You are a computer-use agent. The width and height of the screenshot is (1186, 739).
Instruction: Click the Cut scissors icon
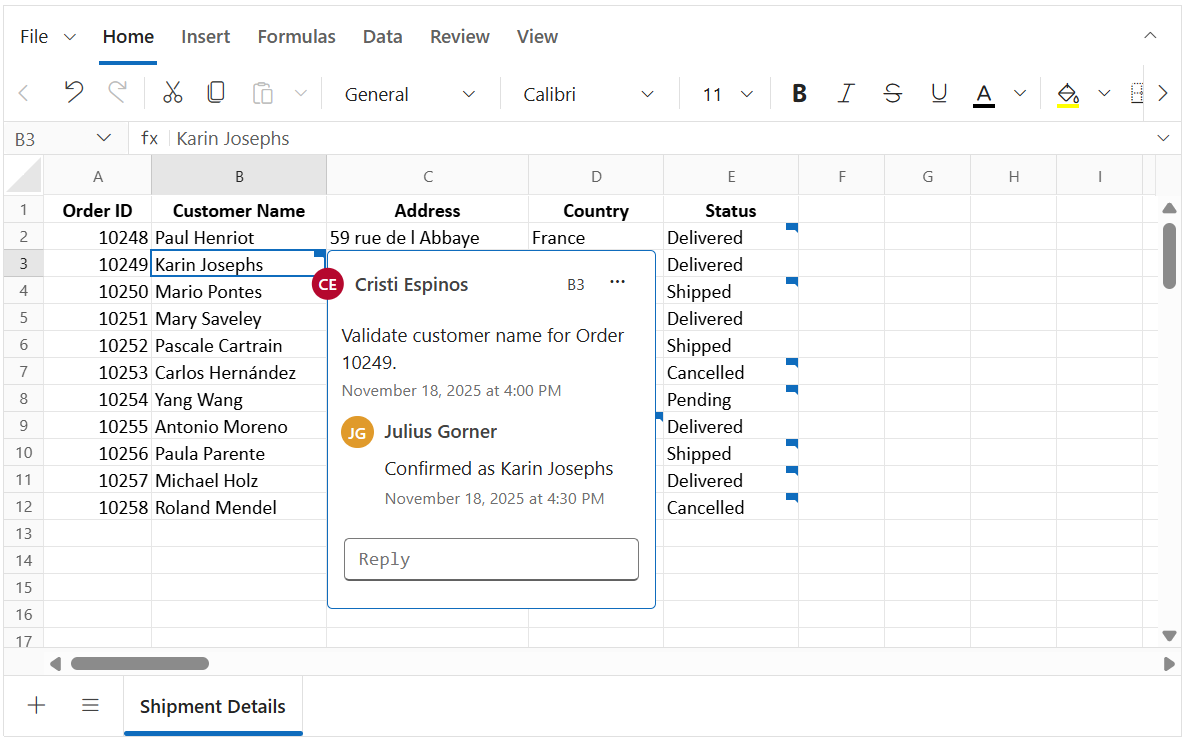coord(172,93)
